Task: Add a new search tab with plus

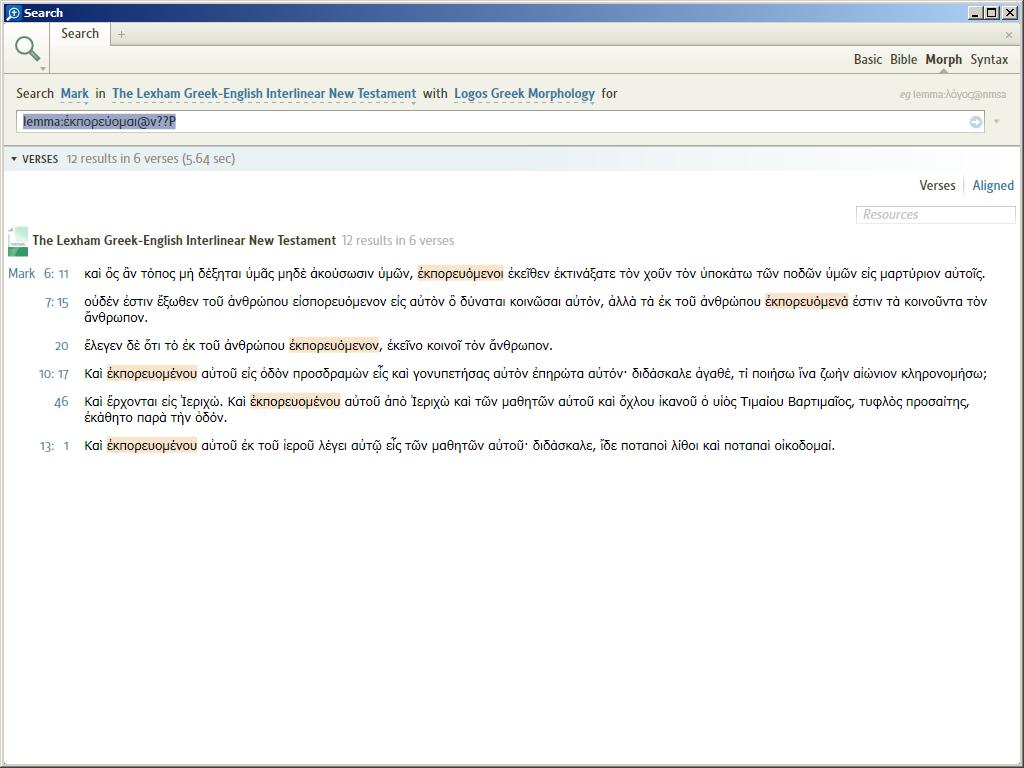Action: (x=121, y=34)
